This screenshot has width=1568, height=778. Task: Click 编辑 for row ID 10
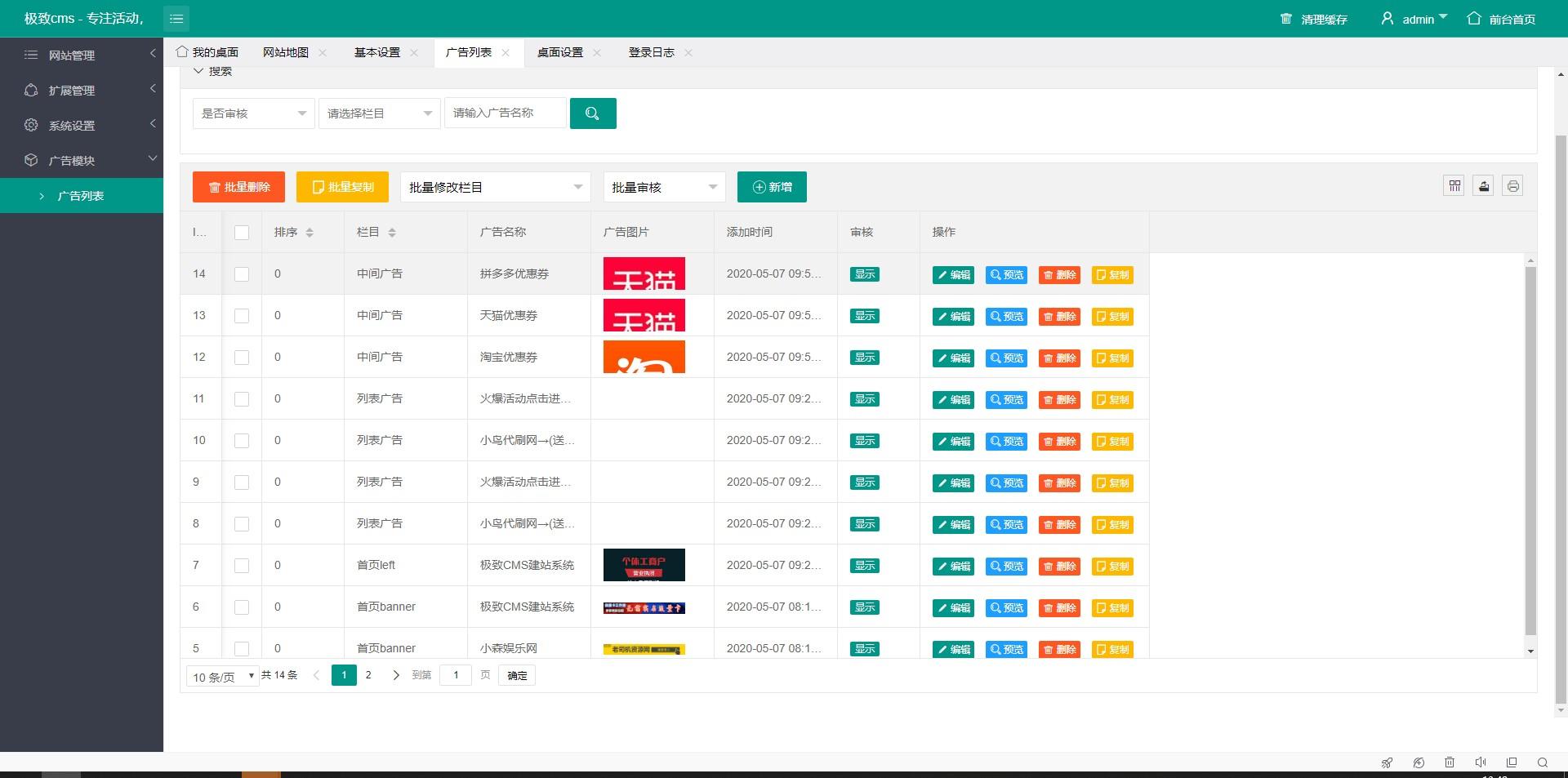coord(953,442)
